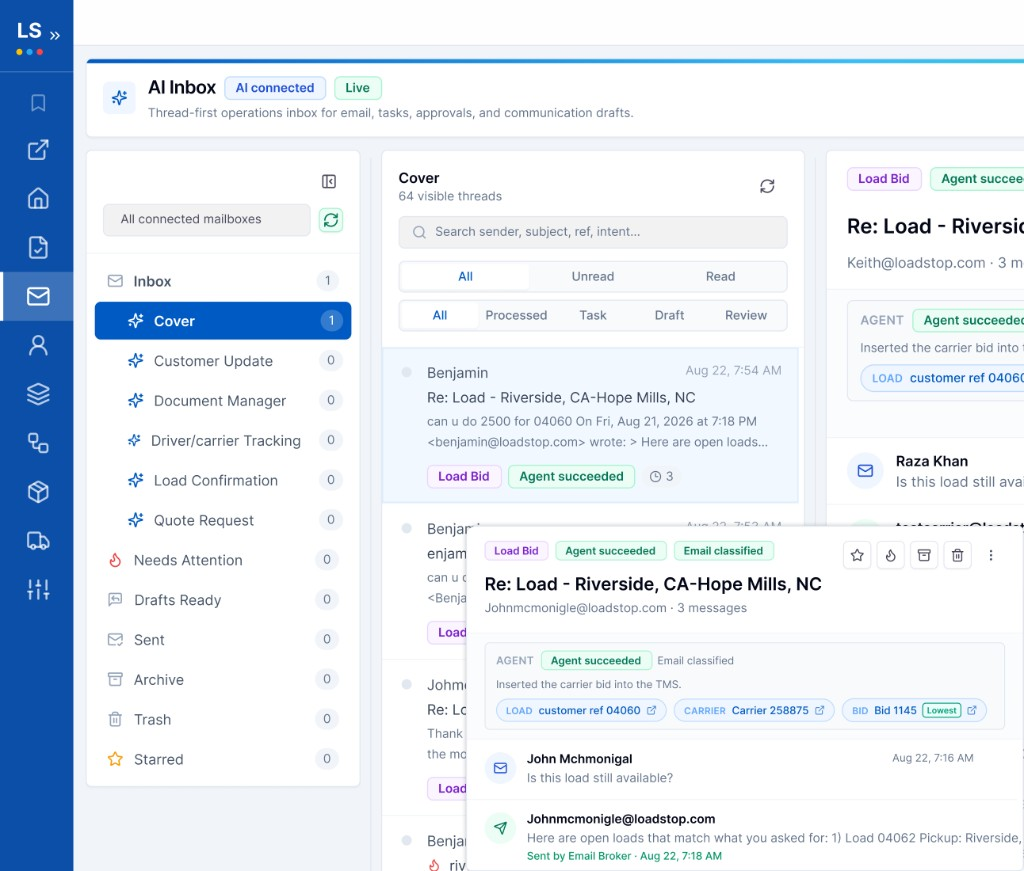Refresh the Cover thread list

pos(767,186)
